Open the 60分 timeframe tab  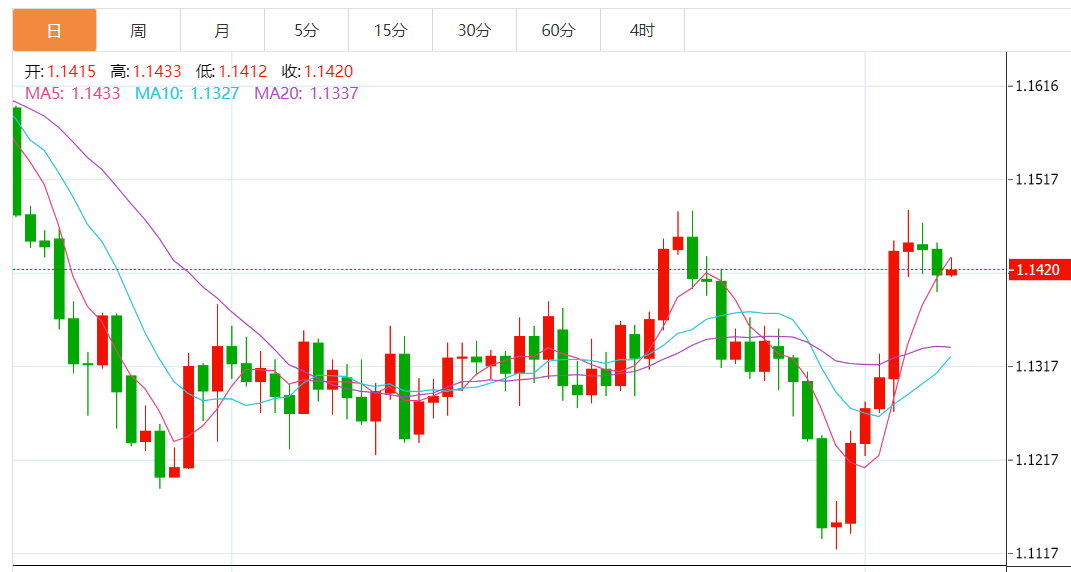(559, 30)
